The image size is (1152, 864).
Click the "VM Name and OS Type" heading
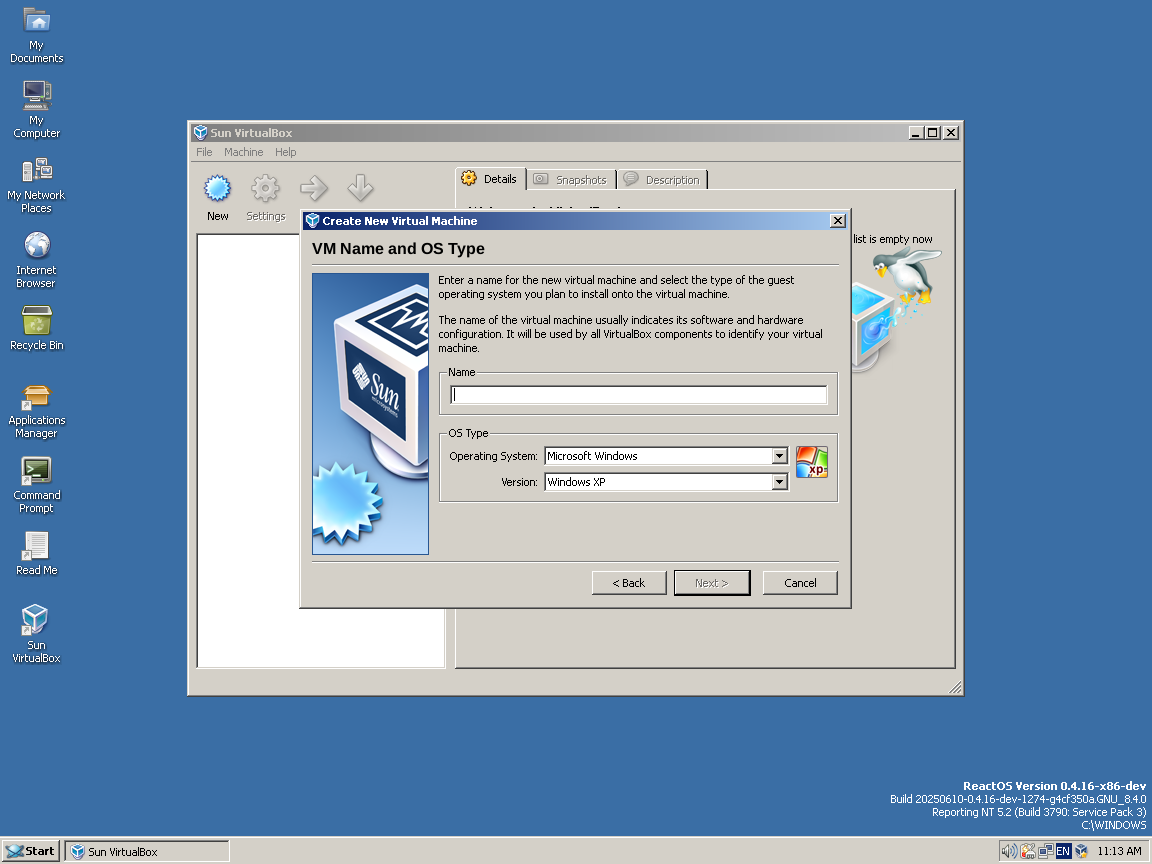pos(398,249)
